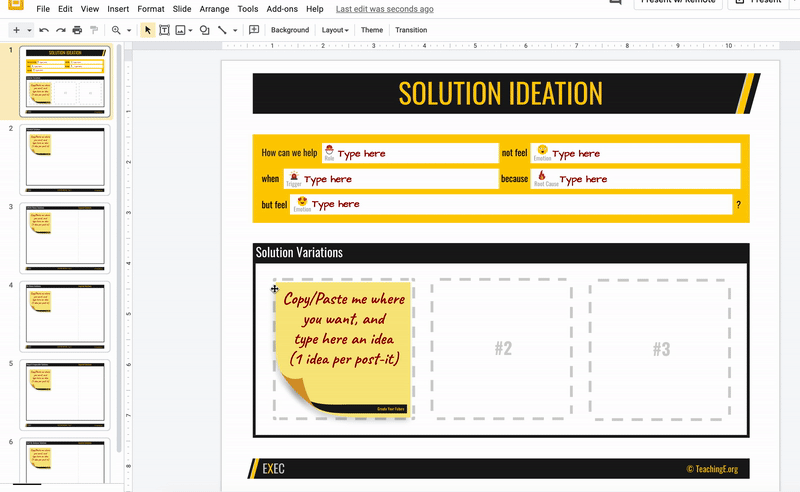Select the line tool icon
Viewport: 800px width, 492px height.
pos(222,30)
